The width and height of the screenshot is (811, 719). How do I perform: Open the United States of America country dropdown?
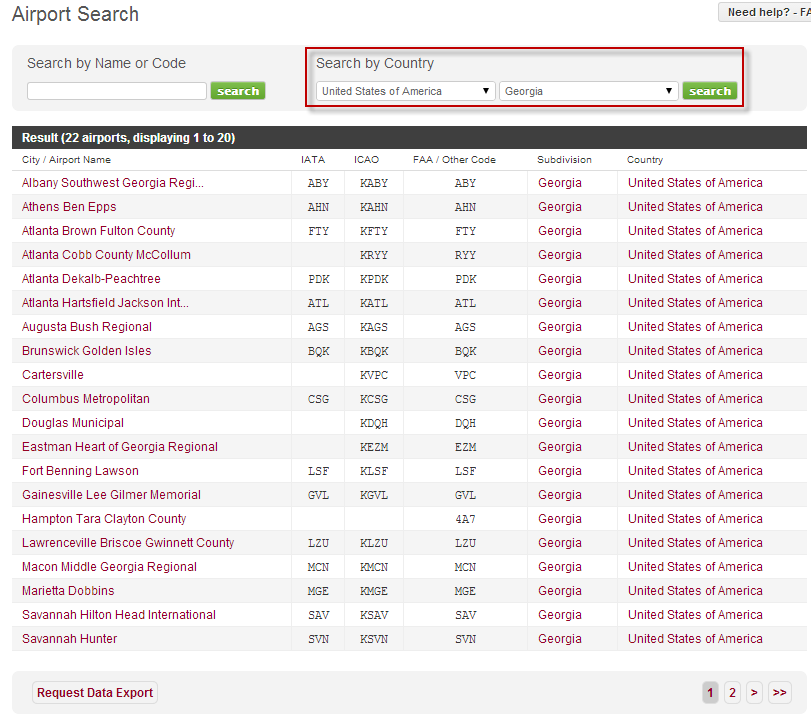406,91
